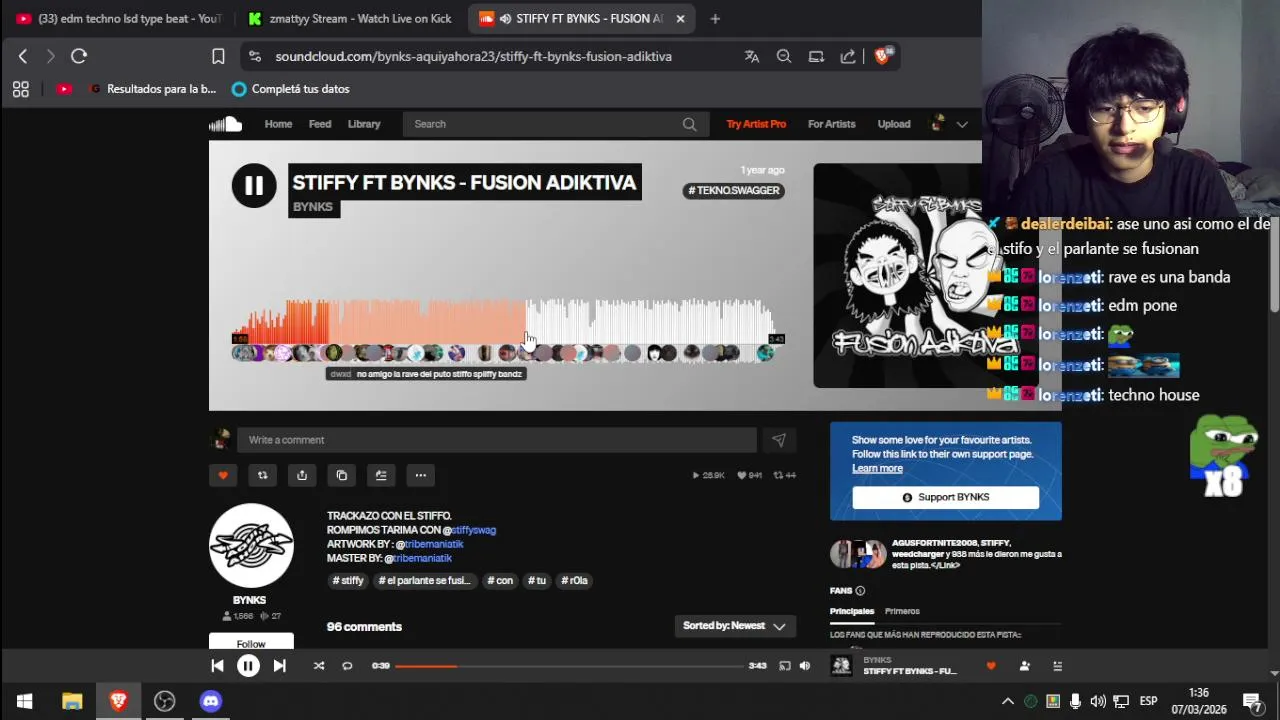The height and width of the screenshot is (720, 1280).
Task: Open the zoom magnifier icon in address bar
Action: [x=784, y=56]
